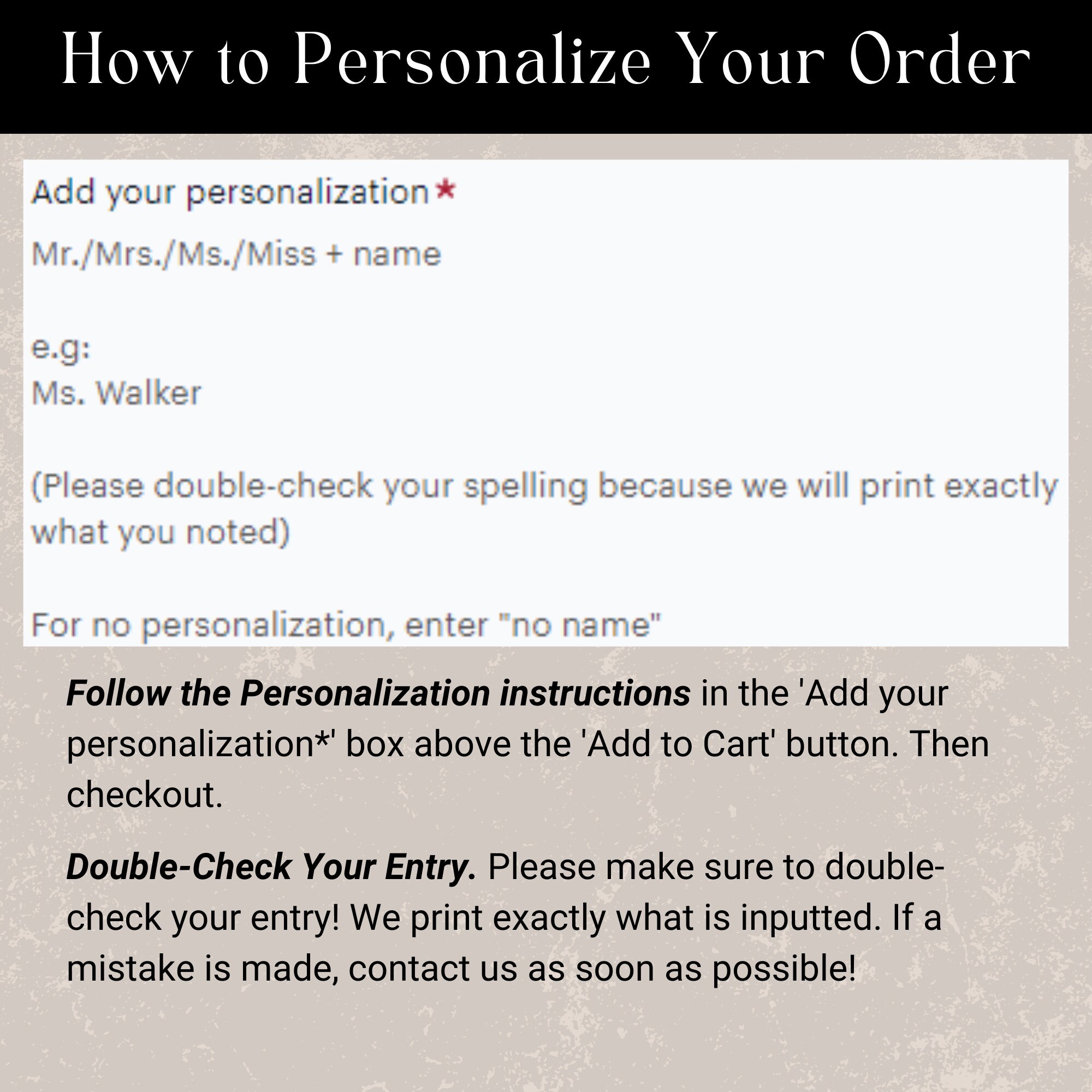Click the red required asterisk
This screenshot has width=1092, height=1092.
pyautogui.click(x=446, y=190)
